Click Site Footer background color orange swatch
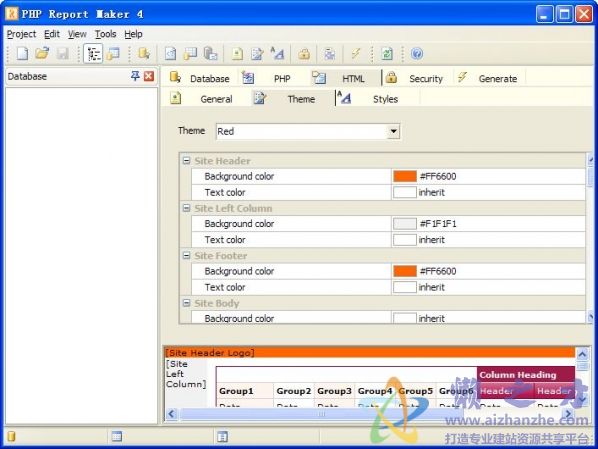 click(405, 271)
